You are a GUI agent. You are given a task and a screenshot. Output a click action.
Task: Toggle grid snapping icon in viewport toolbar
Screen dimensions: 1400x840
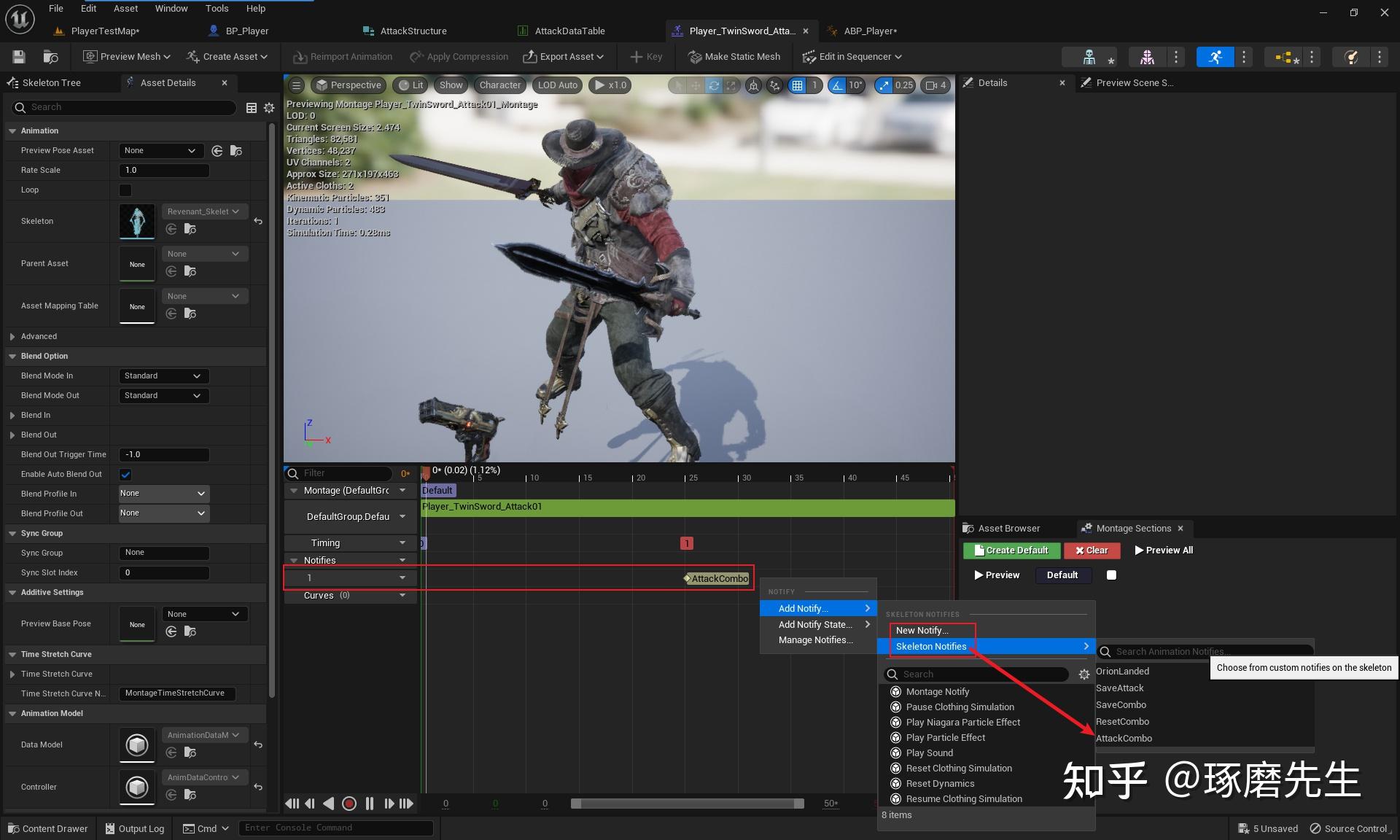(x=798, y=85)
